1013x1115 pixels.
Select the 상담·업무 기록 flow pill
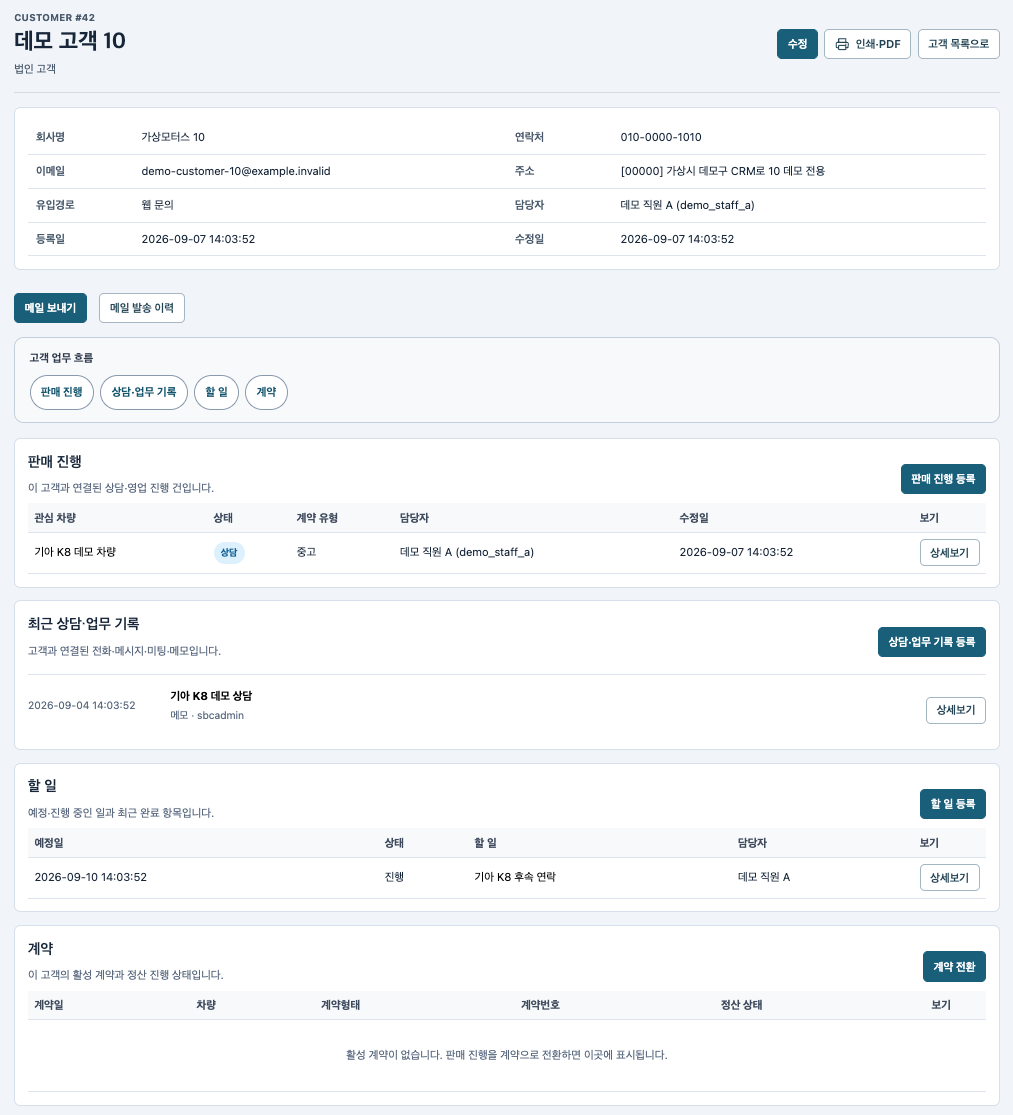tap(144, 393)
